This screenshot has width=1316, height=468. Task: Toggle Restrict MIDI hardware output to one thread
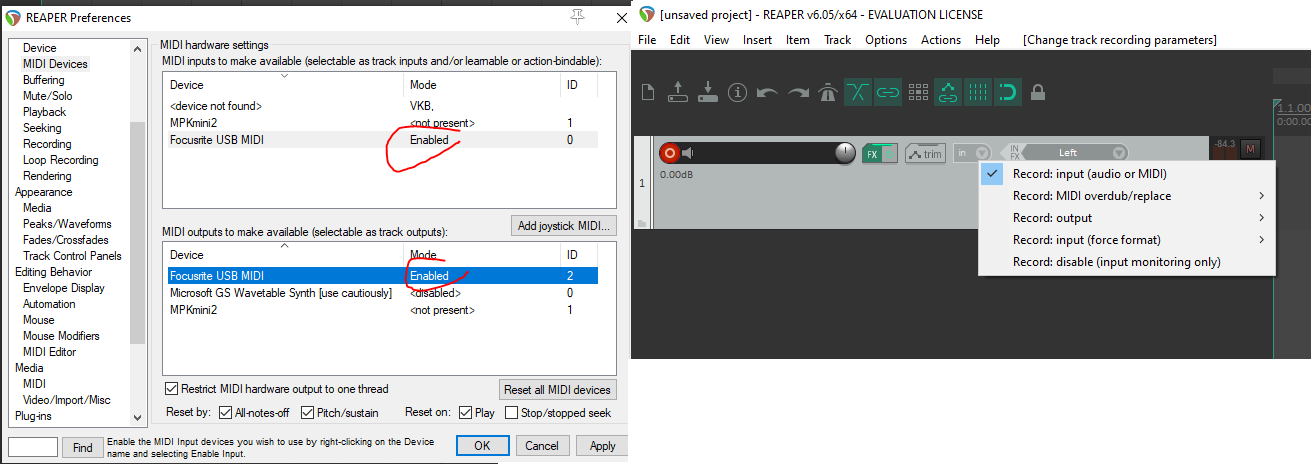[x=171, y=389]
